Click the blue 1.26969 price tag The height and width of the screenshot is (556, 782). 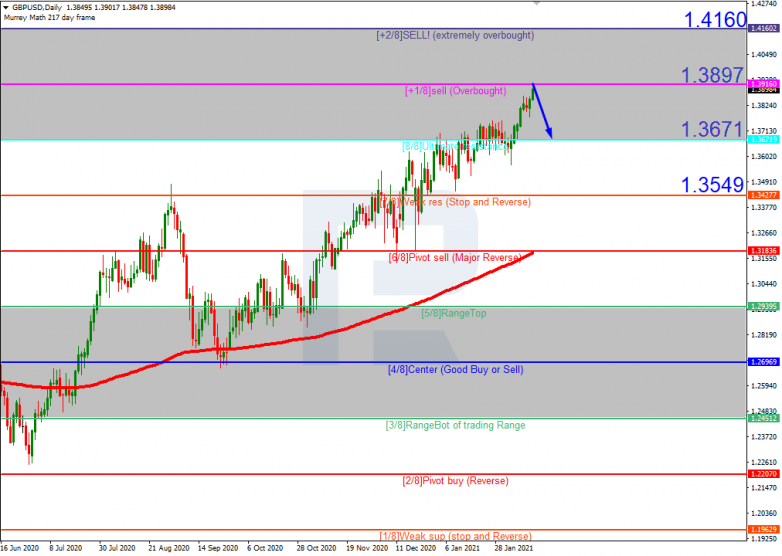(x=764, y=362)
